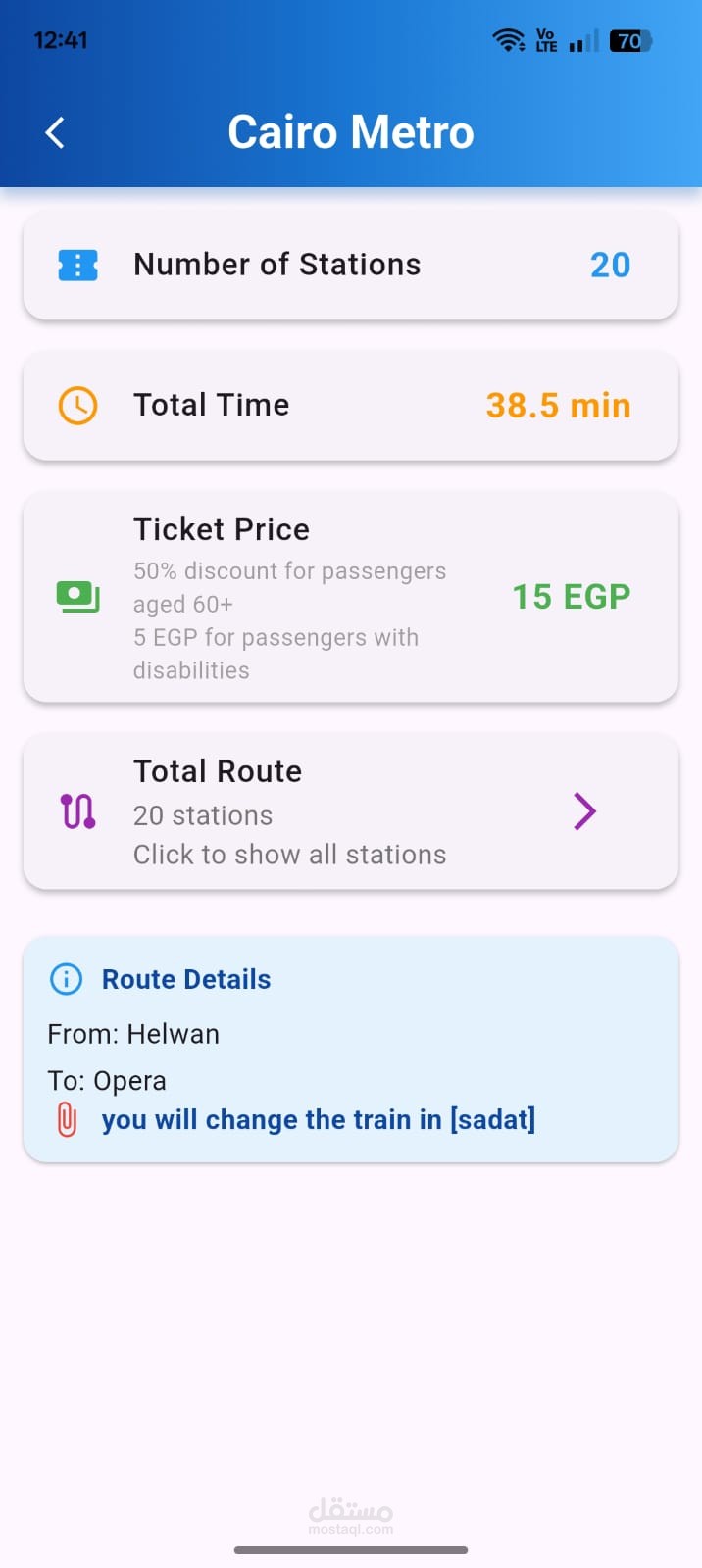Image resolution: width=702 pixels, height=1568 pixels.
Task: Tap the purple route icon
Action: pyautogui.click(x=78, y=811)
